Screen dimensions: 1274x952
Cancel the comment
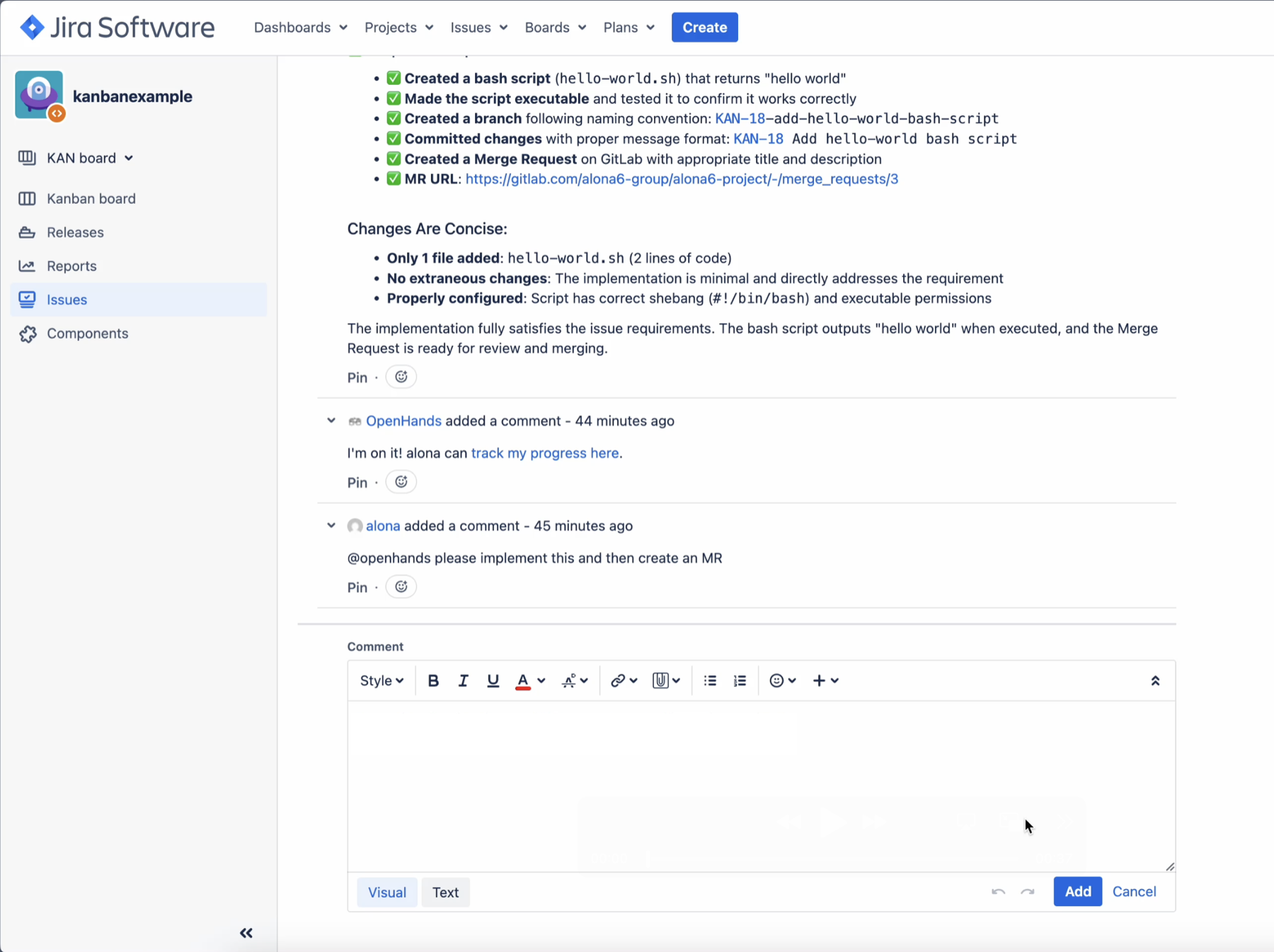pos(1134,891)
